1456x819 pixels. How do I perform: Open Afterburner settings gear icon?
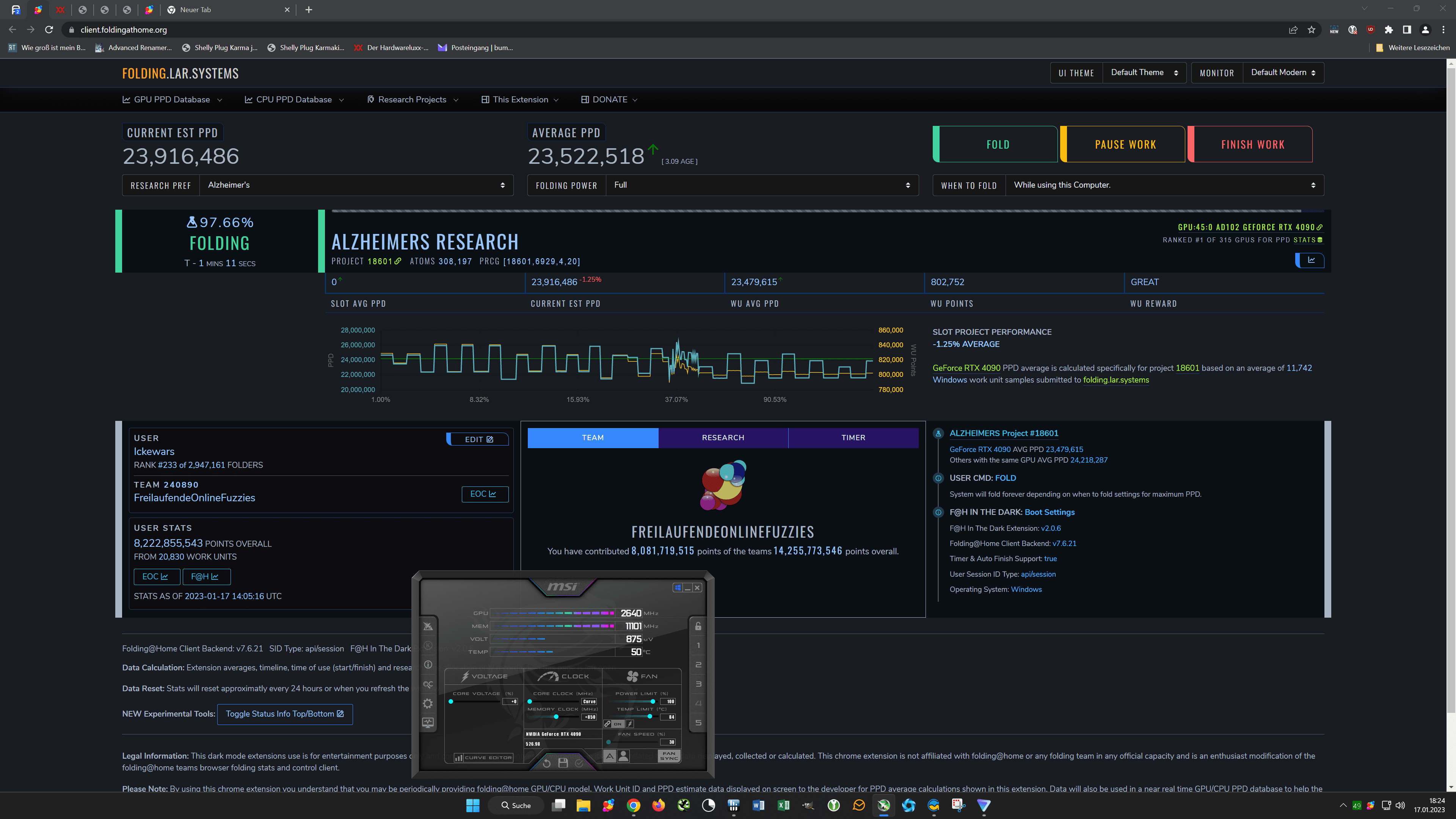coord(428,703)
